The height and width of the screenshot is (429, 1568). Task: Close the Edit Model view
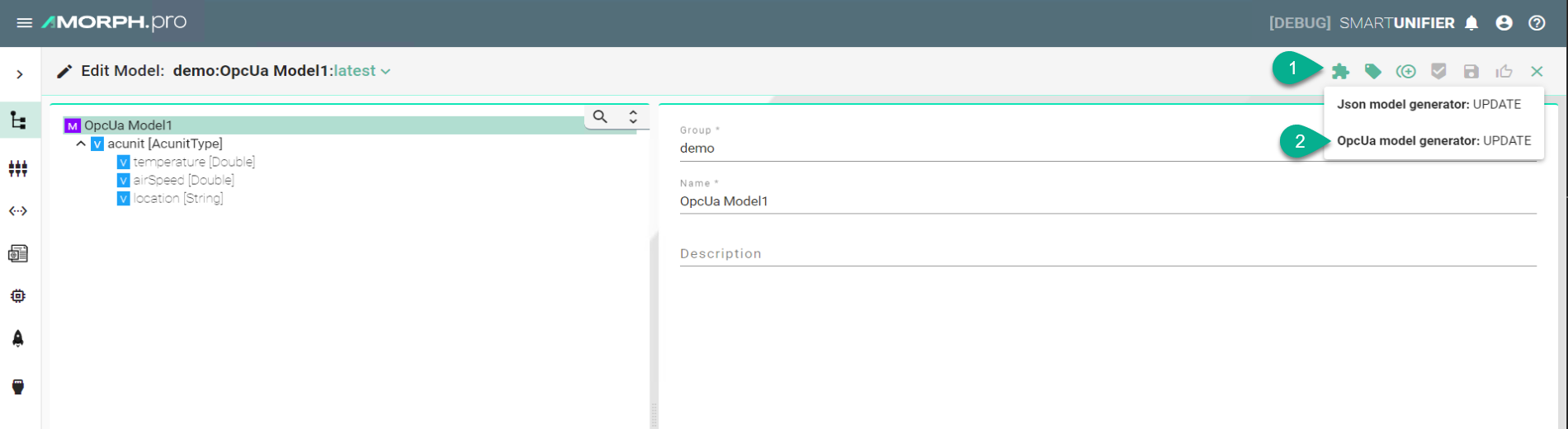(1537, 72)
